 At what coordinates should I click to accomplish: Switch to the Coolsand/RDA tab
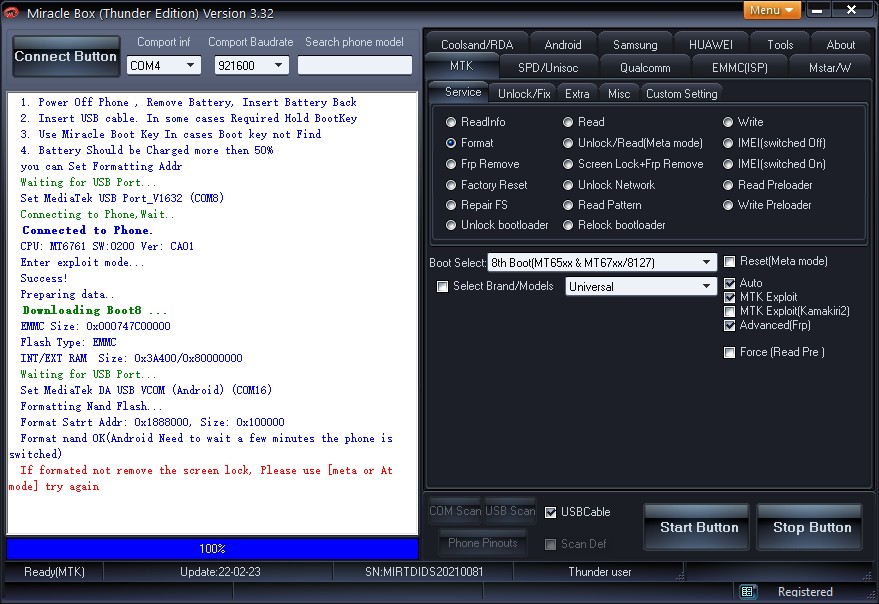click(476, 44)
